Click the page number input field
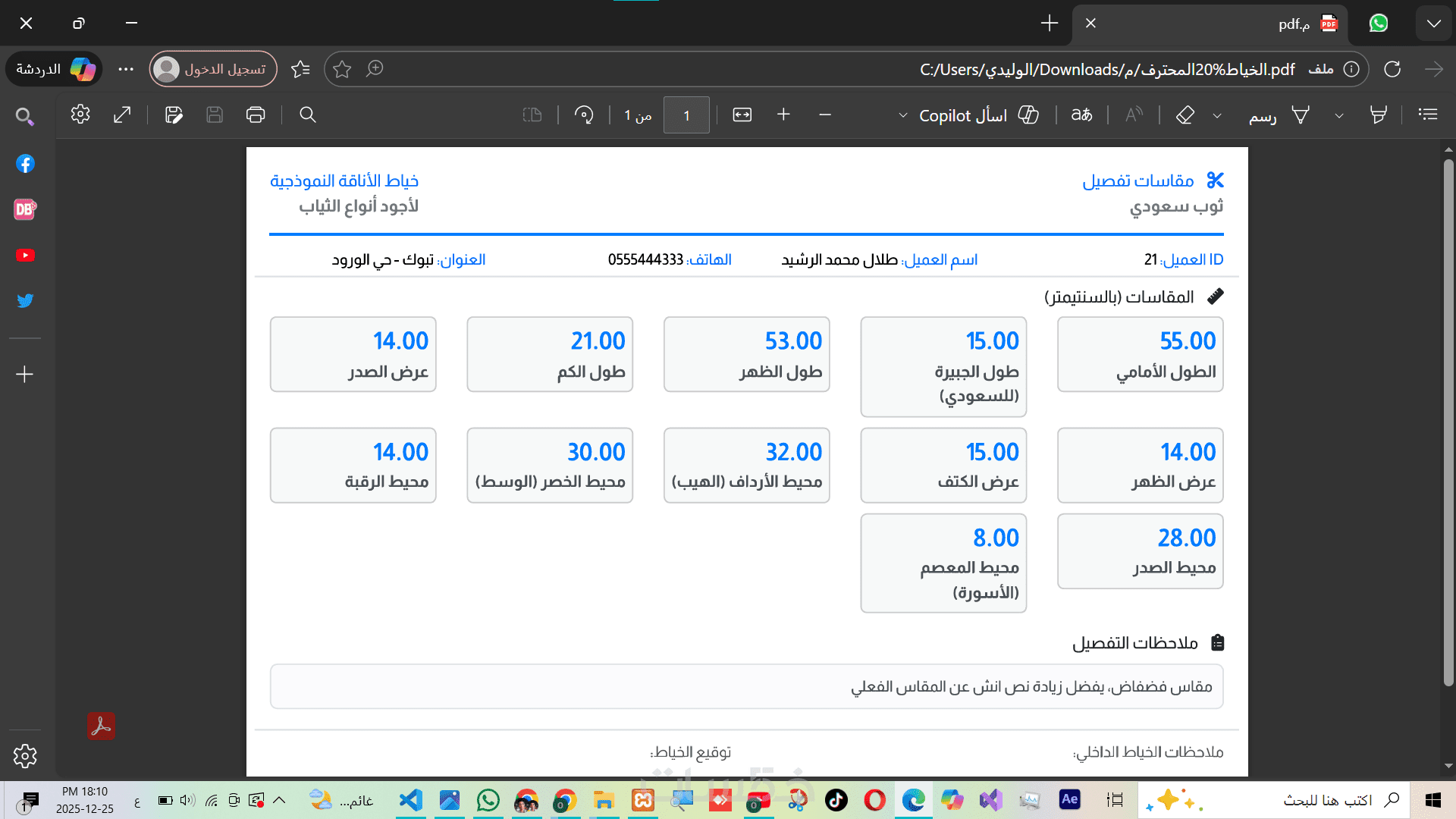This screenshot has height=819, width=1456. point(686,115)
